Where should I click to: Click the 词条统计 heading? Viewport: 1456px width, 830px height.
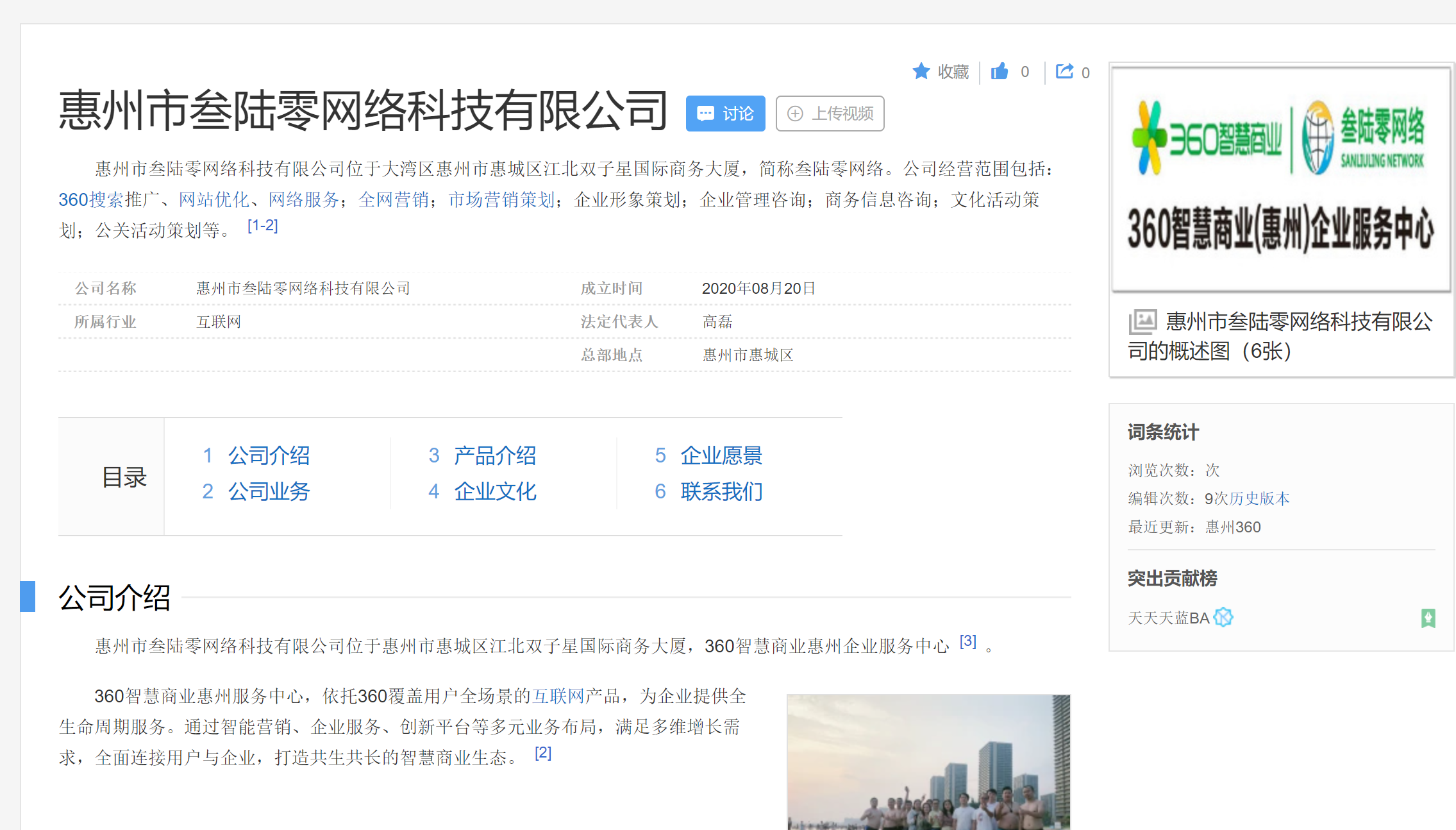(x=1163, y=432)
